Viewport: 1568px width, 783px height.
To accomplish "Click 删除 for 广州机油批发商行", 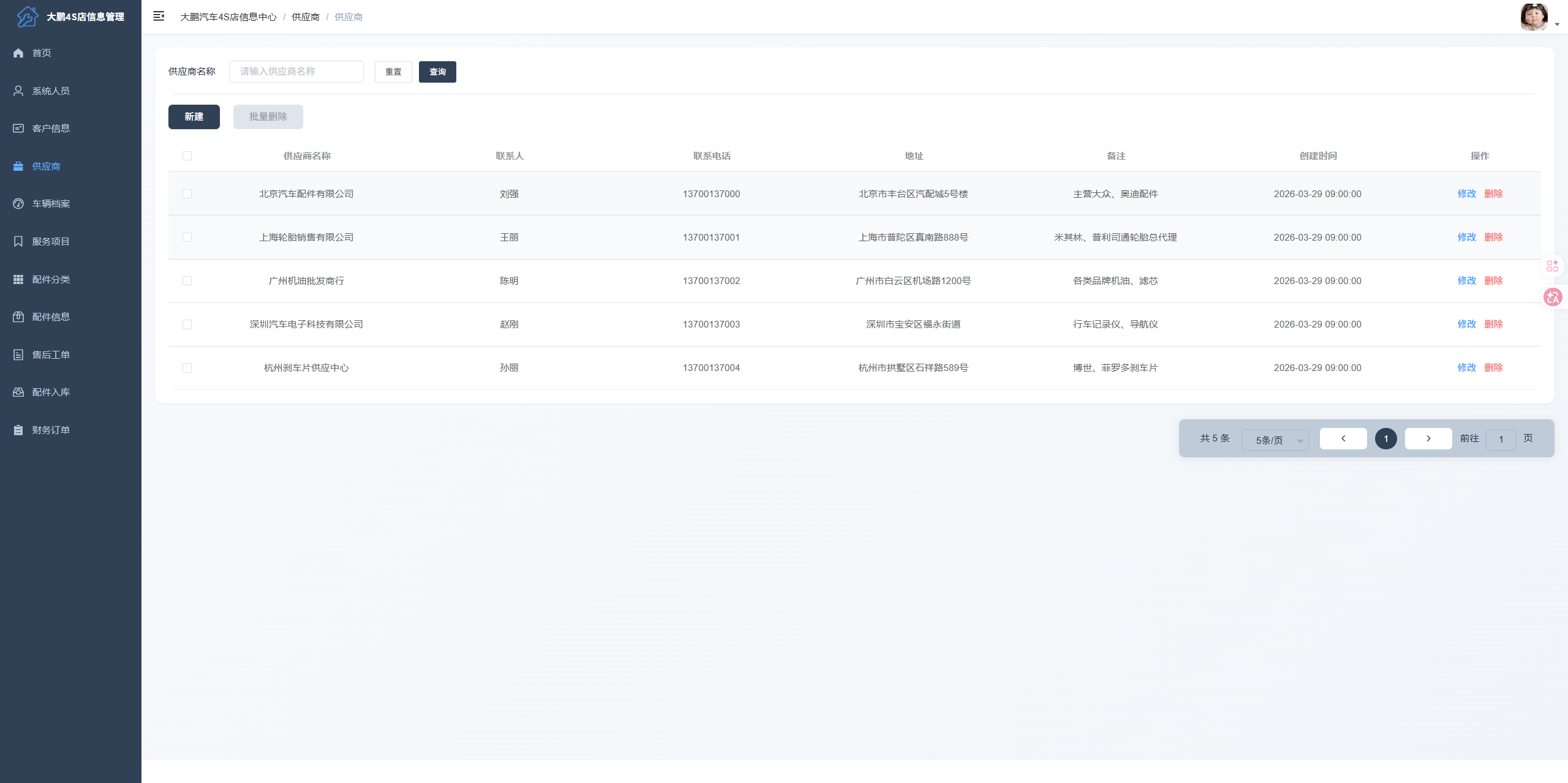I will (x=1494, y=281).
